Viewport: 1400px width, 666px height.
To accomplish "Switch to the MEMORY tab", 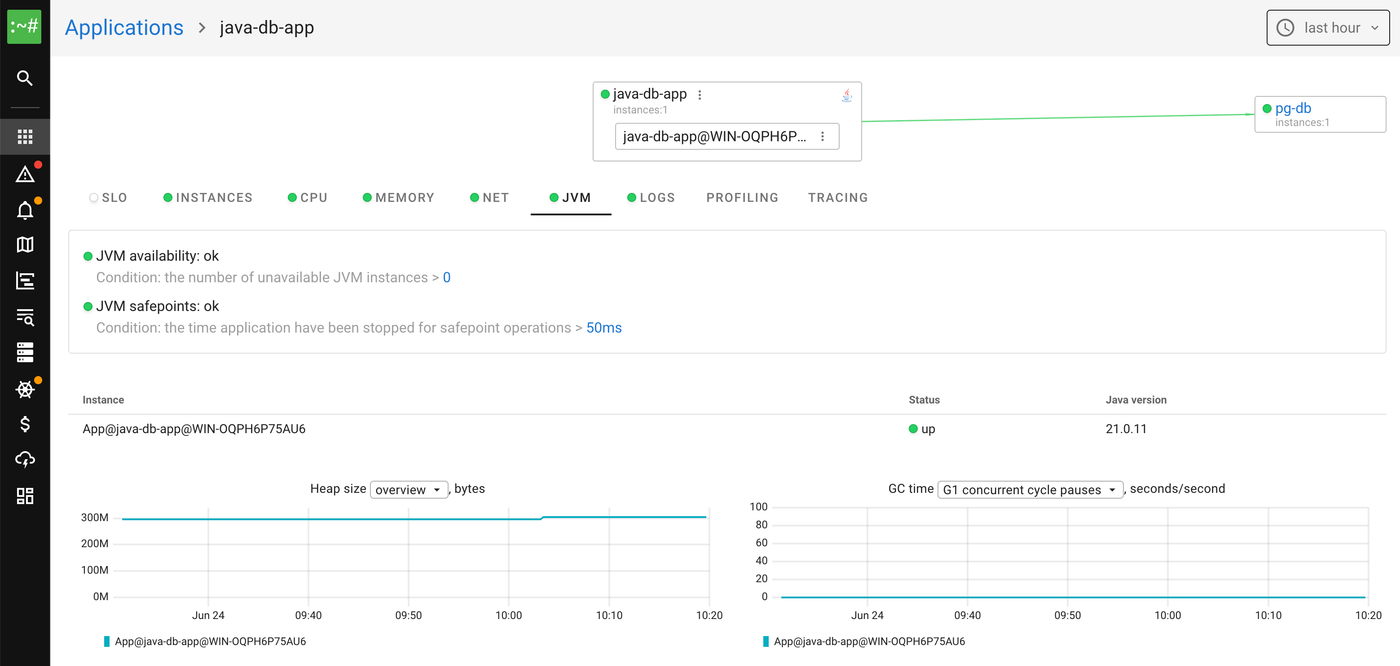I will [x=399, y=198].
